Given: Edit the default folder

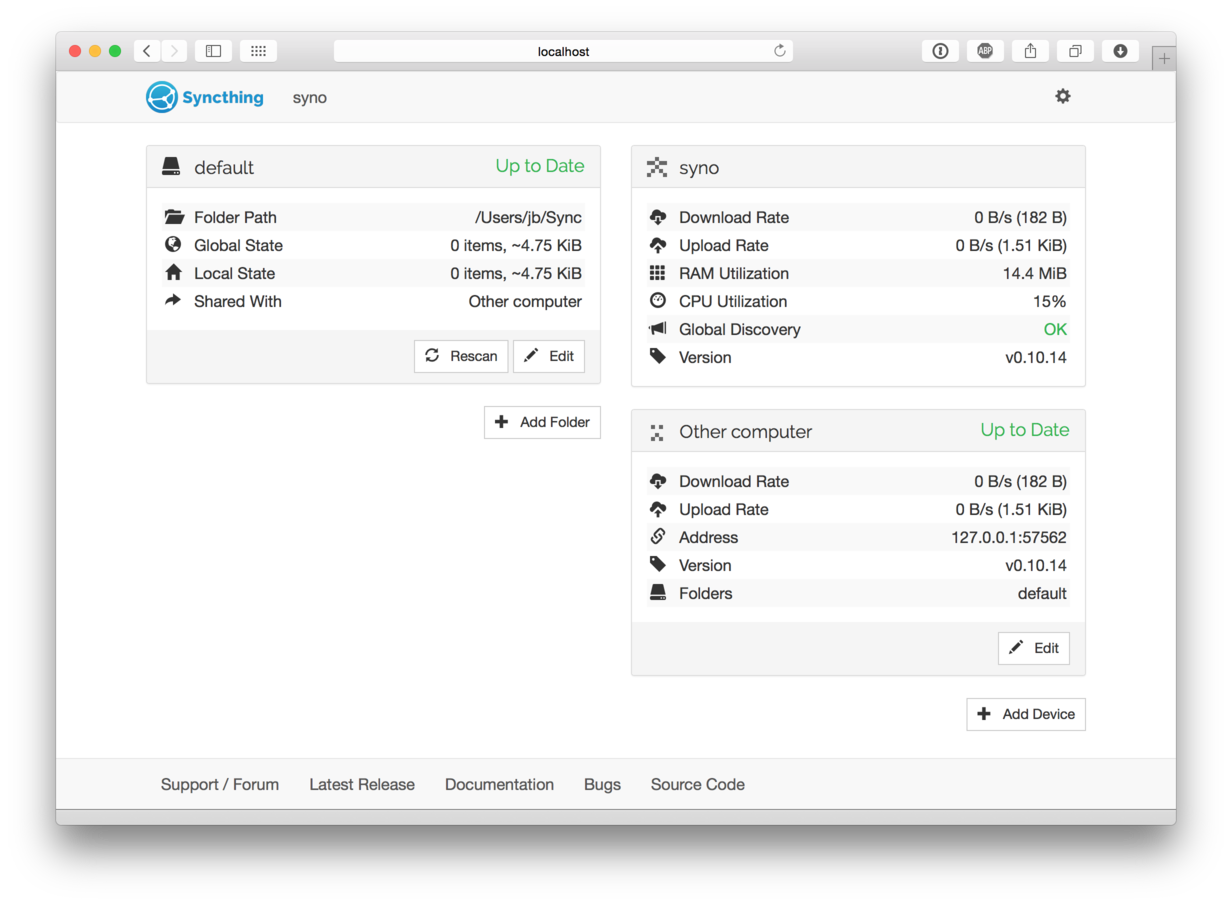Looking at the screenshot, I should (549, 356).
